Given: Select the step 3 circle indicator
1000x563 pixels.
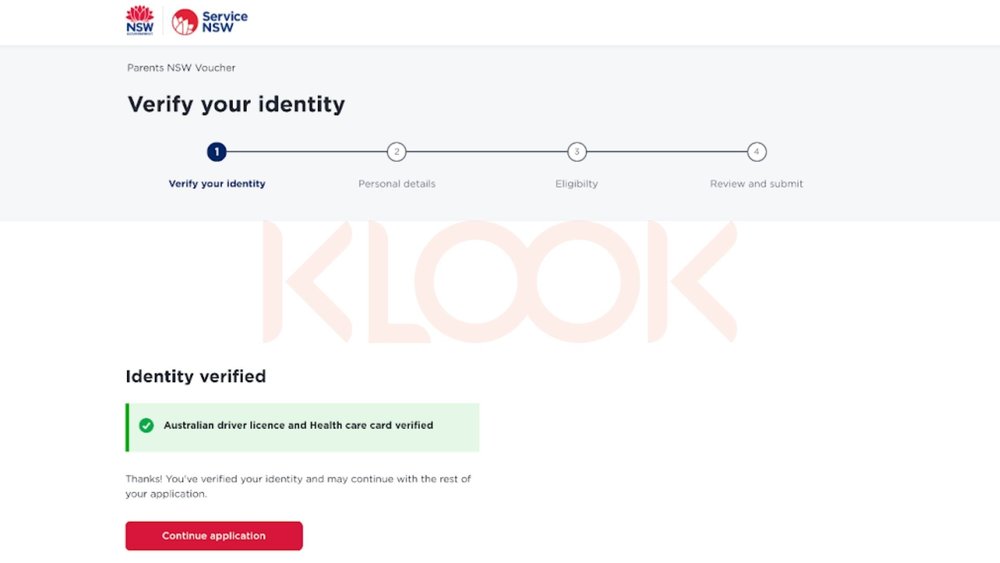Looking at the screenshot, I should [x=577, y=152].
